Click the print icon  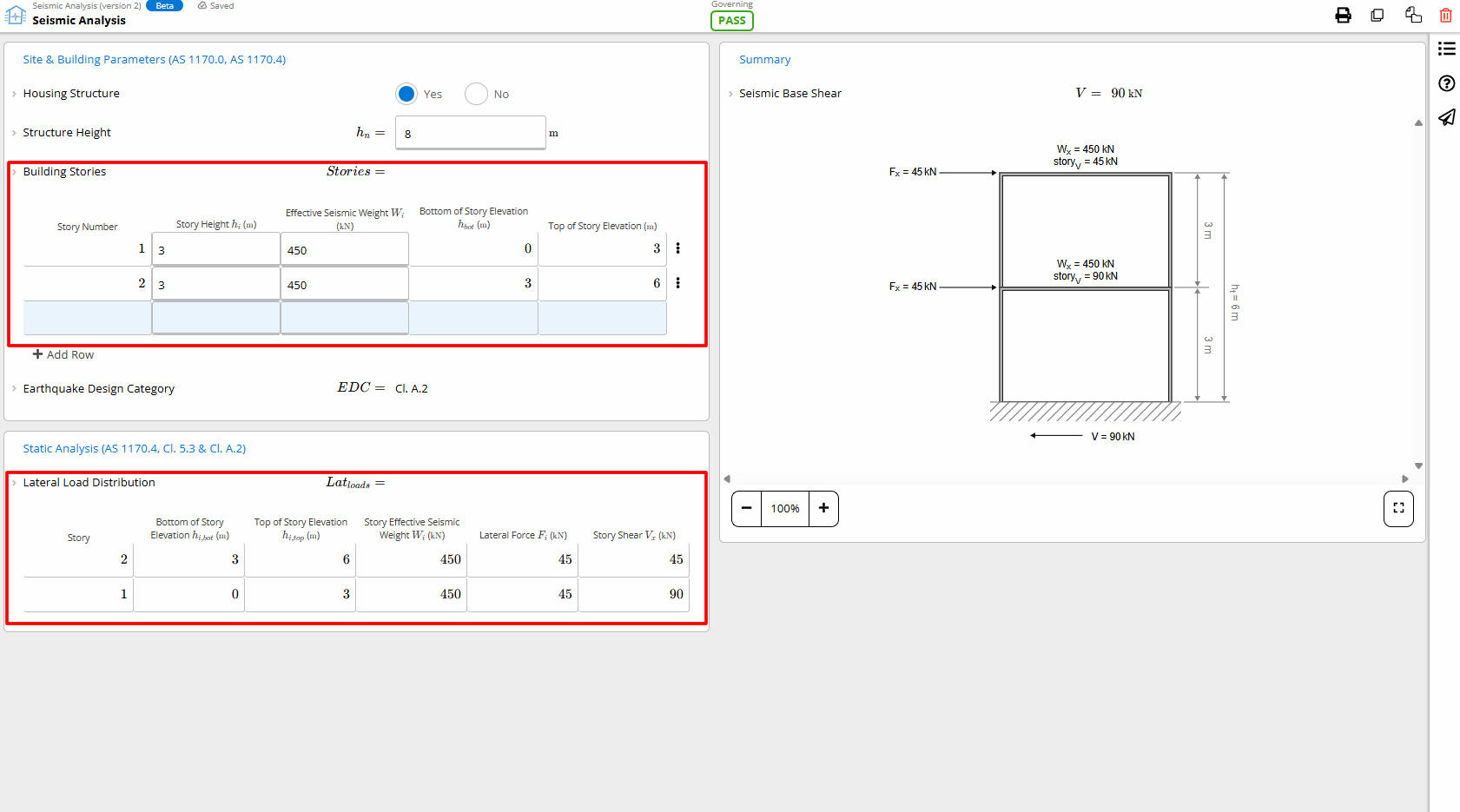[1343, 15]
